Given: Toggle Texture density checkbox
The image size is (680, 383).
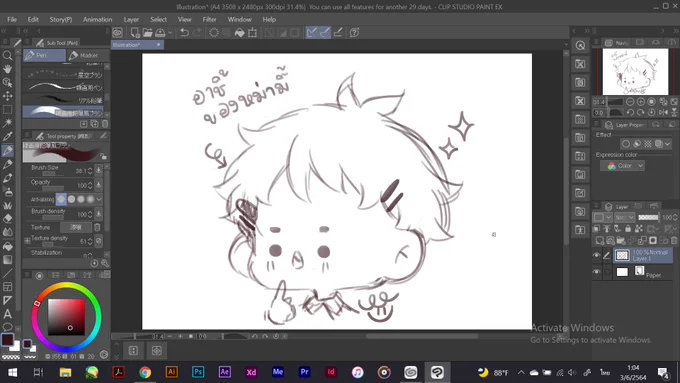Looking at the screenshot, I should (27, 240).
